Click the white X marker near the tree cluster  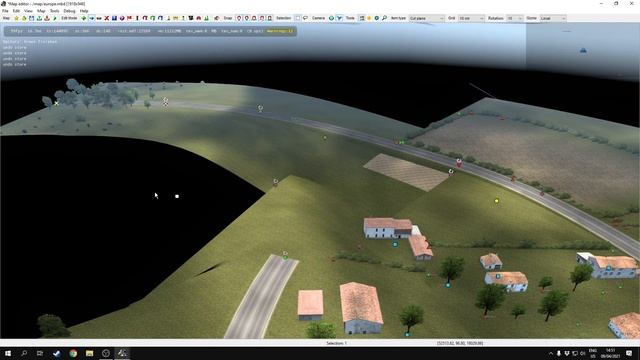point(56,103)
